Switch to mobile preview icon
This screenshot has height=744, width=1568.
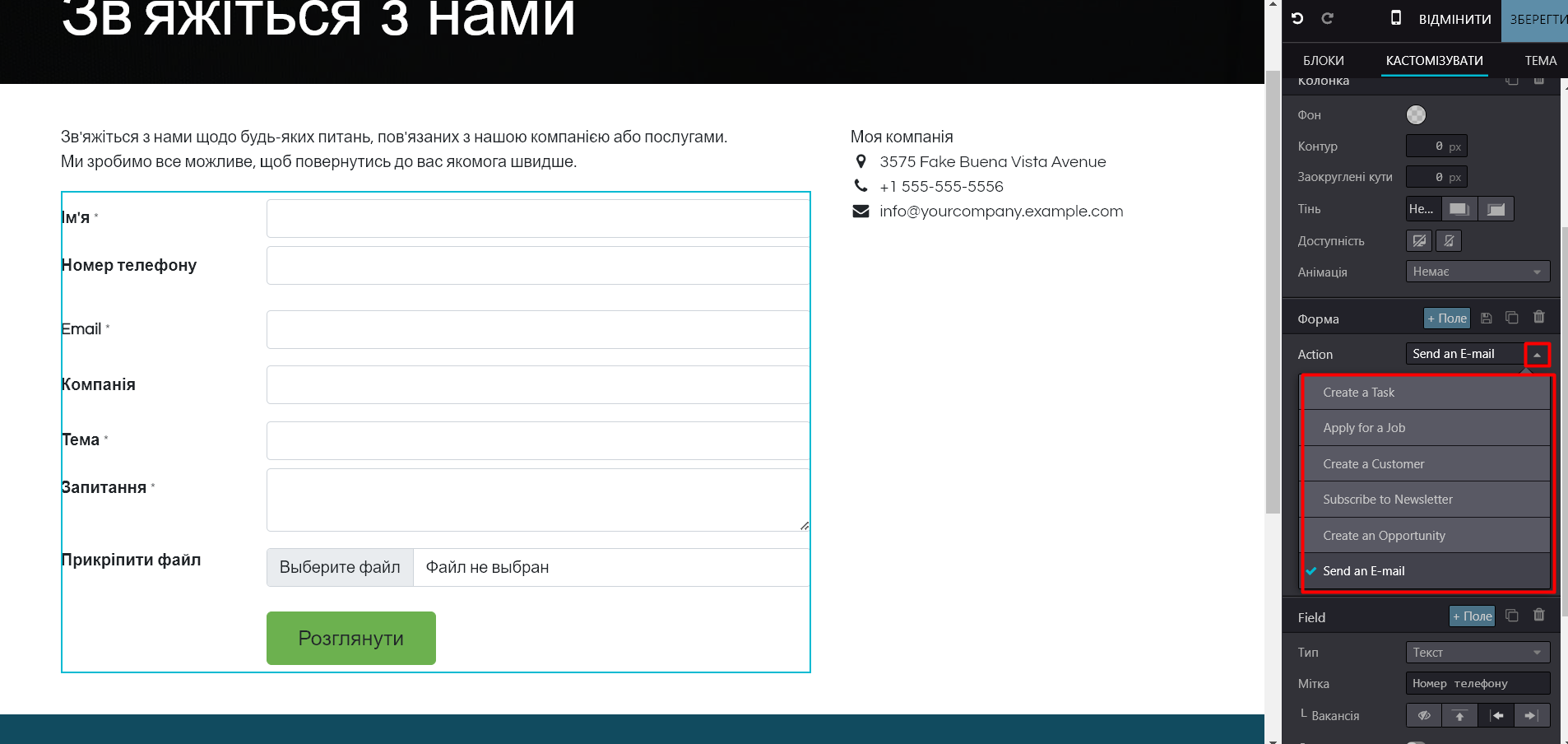(x=1395, y=18)
